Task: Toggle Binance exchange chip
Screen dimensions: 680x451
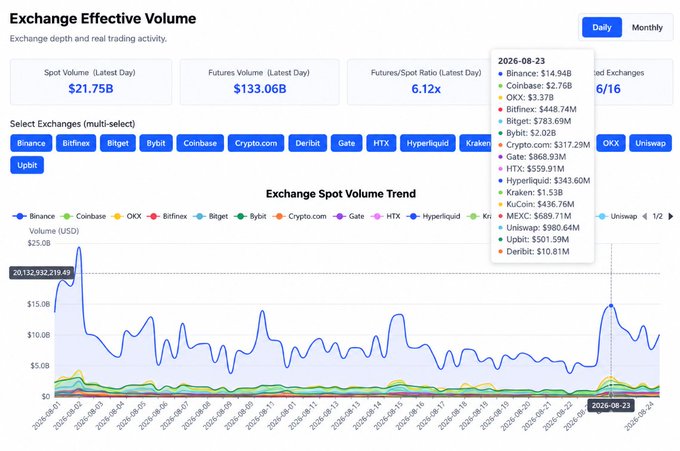Action: coord(31,143)
